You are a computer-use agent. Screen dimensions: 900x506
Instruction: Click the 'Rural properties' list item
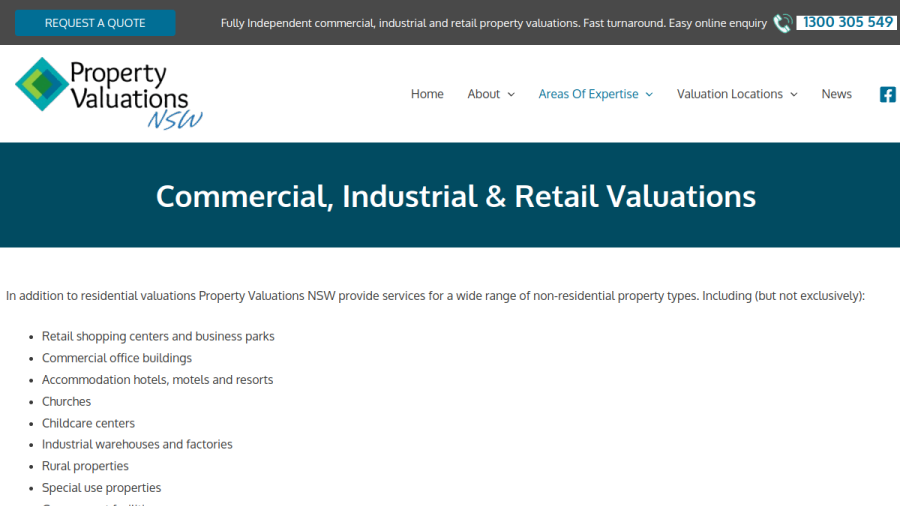pyautogui.click(x=85, y=466)
